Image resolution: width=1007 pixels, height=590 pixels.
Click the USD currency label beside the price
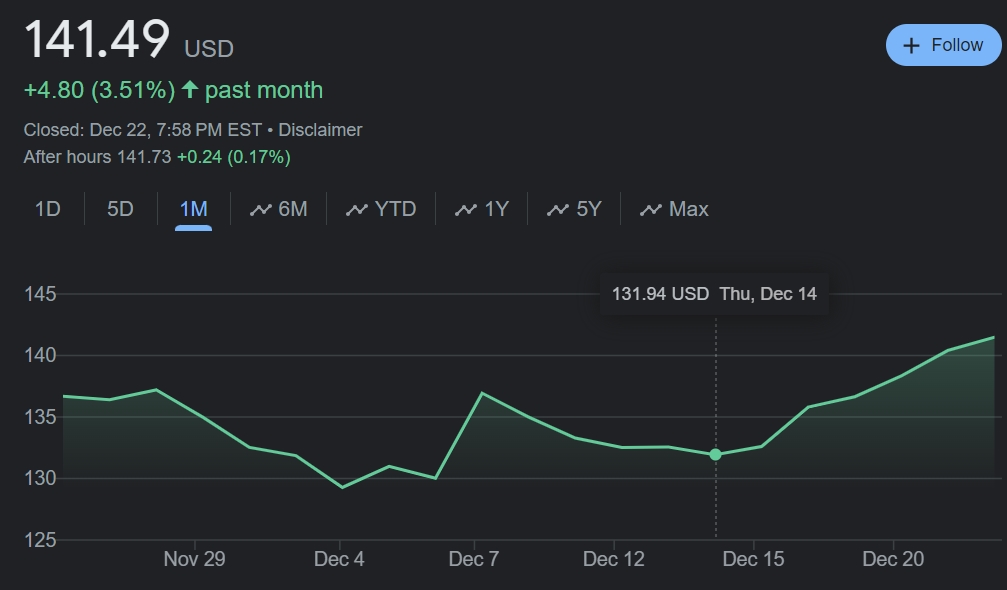[x=209, y=49]
